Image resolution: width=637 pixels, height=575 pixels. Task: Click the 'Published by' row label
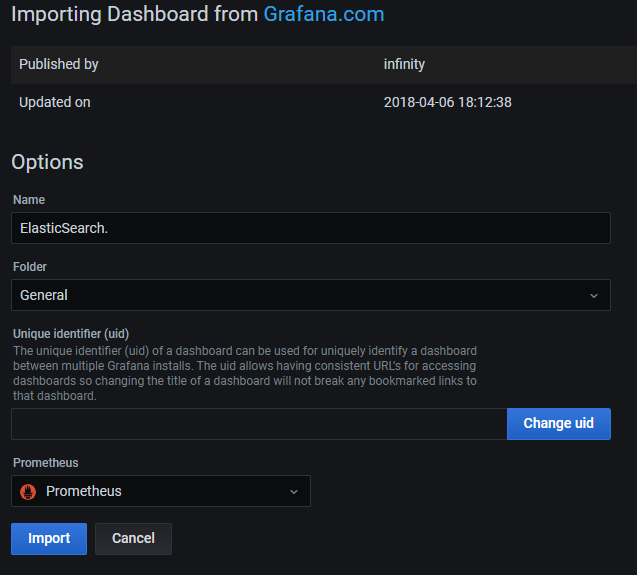click(x=58, y=64)
